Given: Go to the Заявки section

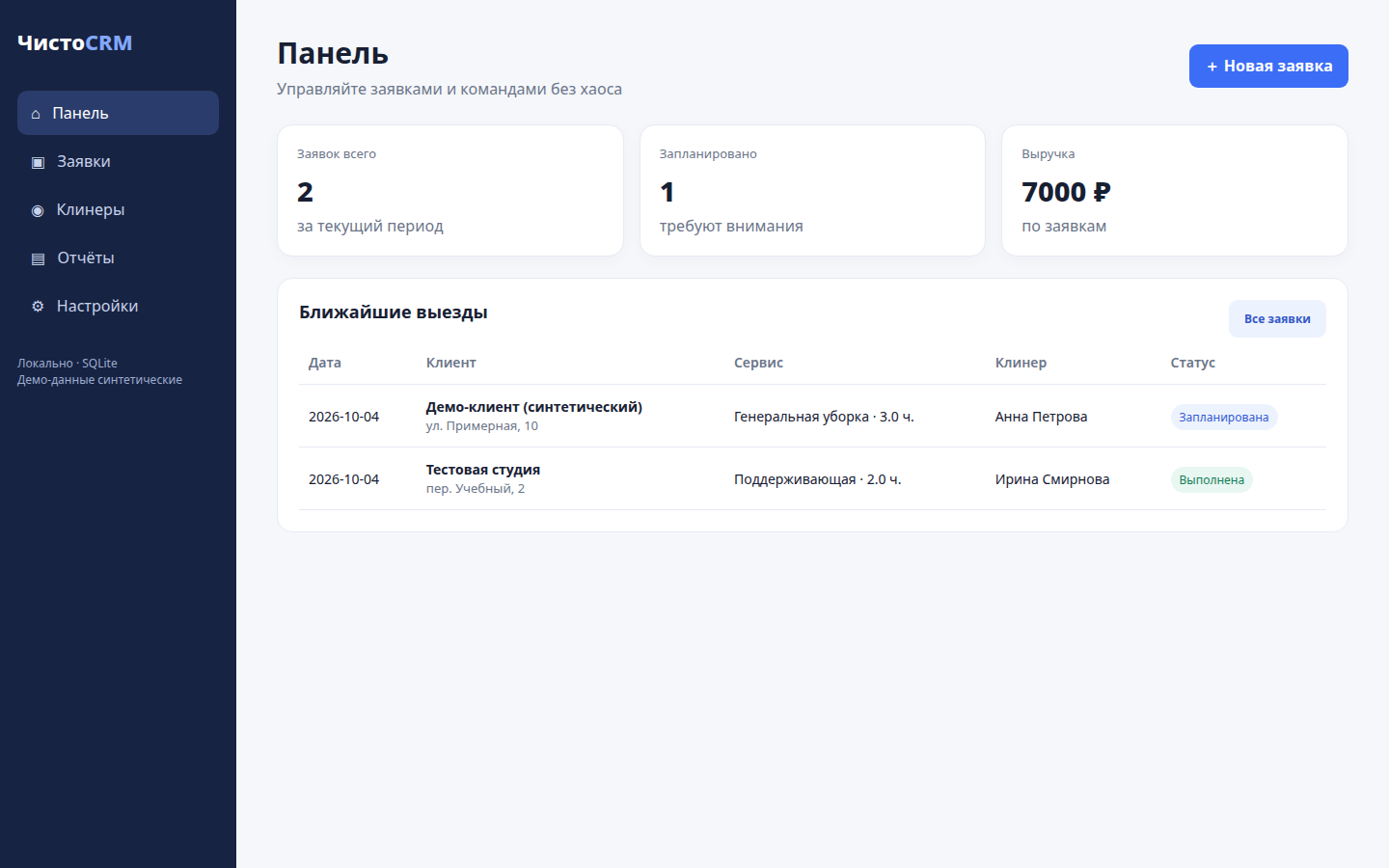Looking at the screenshot, I should point(118,161).
